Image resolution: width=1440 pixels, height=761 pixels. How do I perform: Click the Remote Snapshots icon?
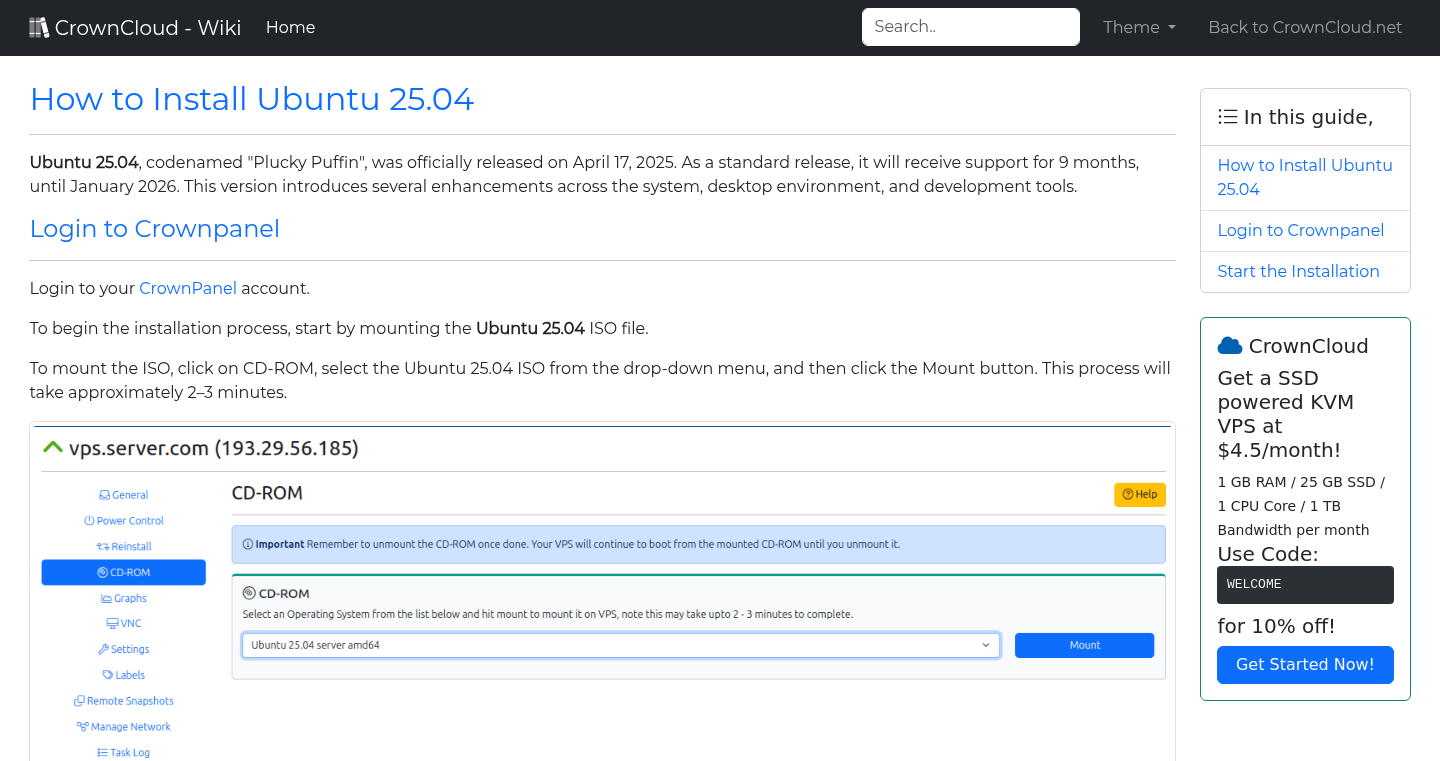point(78,700)
